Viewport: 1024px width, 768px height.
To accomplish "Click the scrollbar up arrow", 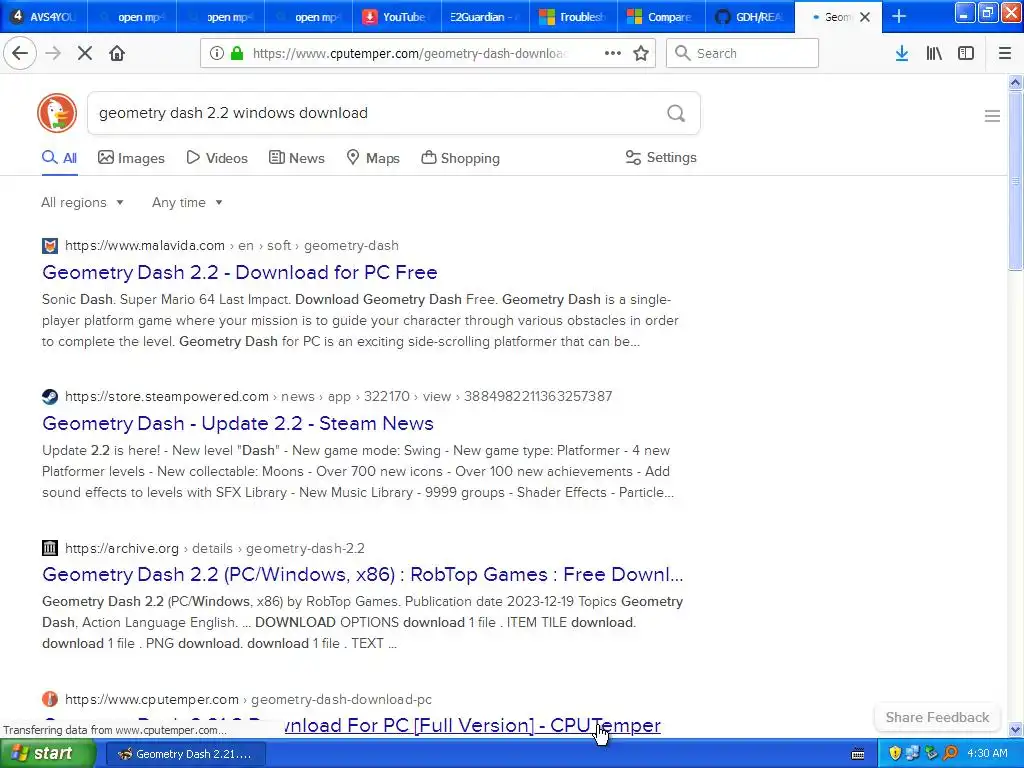I will [1015, 82].
